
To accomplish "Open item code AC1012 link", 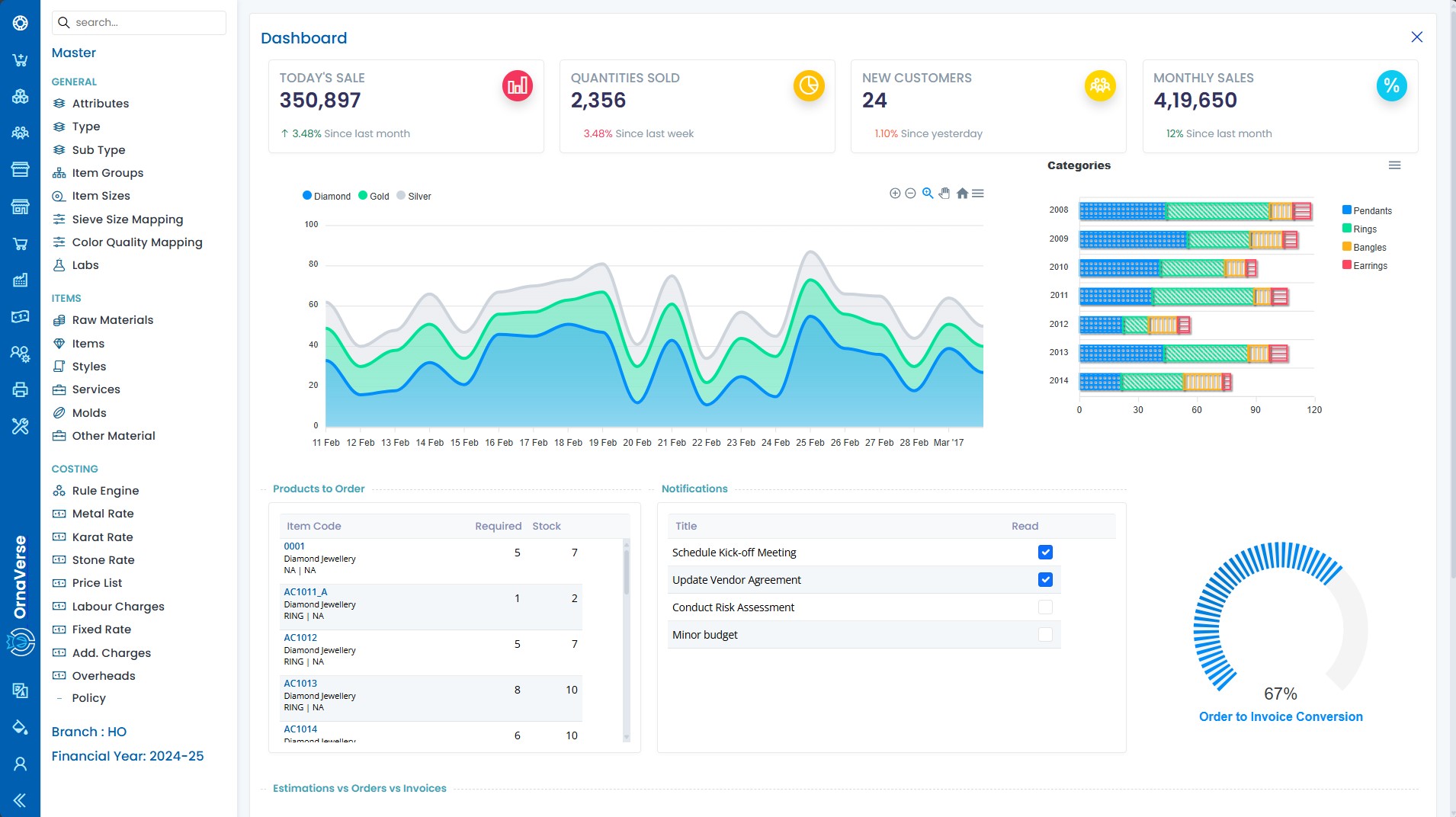I will click(300, 638).
